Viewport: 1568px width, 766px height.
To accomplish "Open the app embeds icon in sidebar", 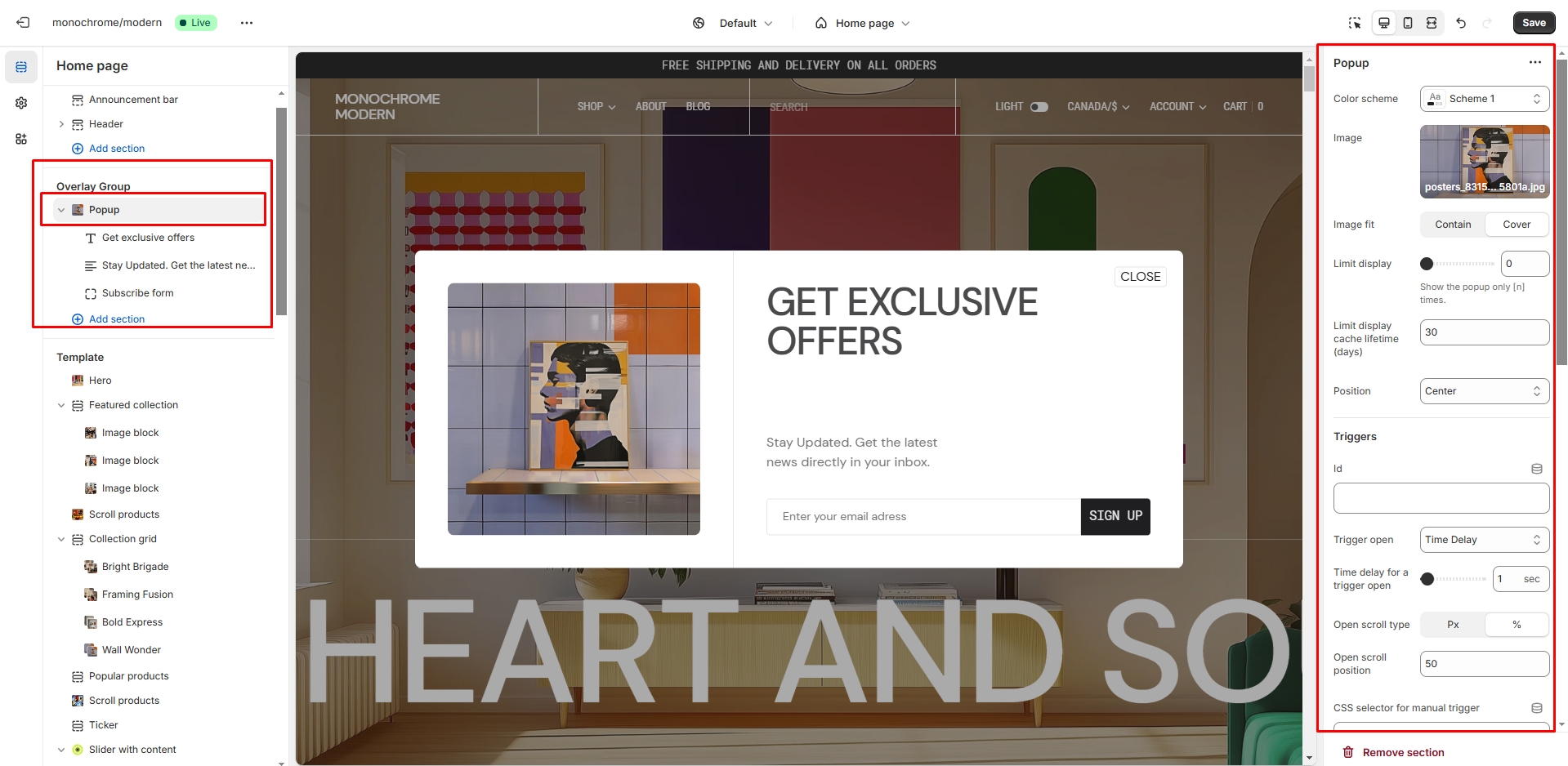I will [21, 139].
